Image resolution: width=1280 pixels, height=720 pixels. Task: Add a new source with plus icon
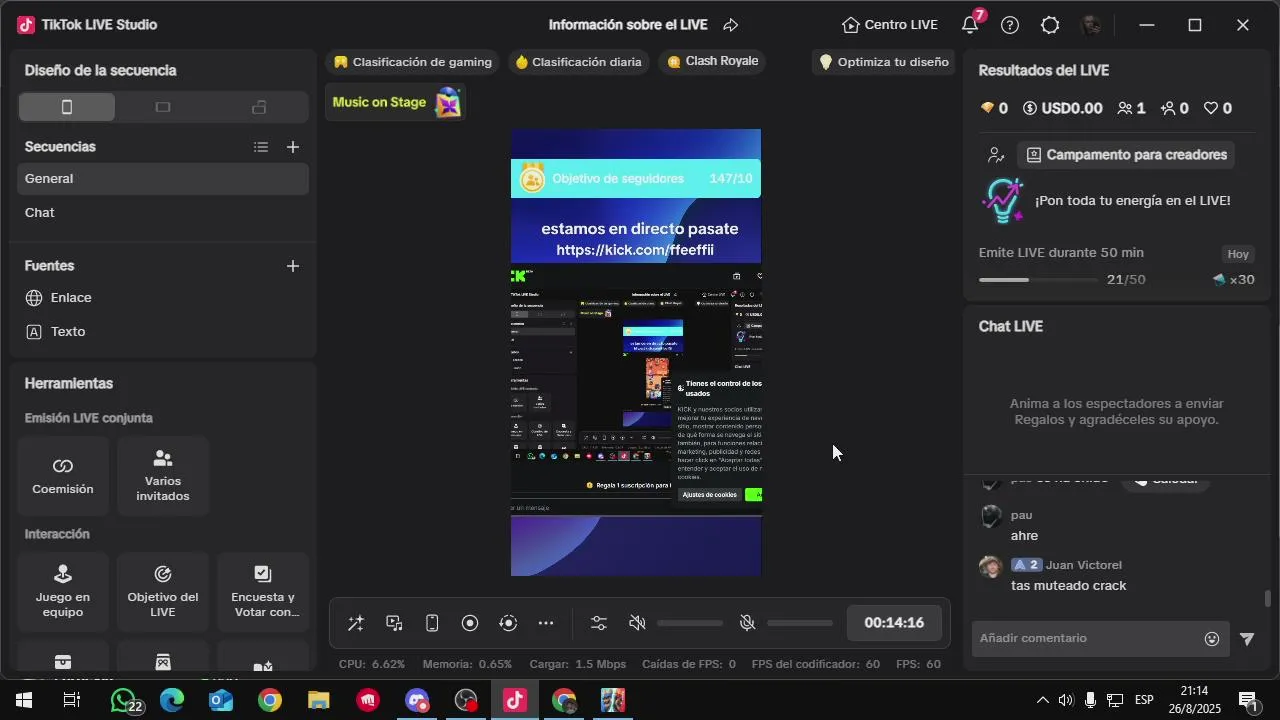click(x=293, y=266)
